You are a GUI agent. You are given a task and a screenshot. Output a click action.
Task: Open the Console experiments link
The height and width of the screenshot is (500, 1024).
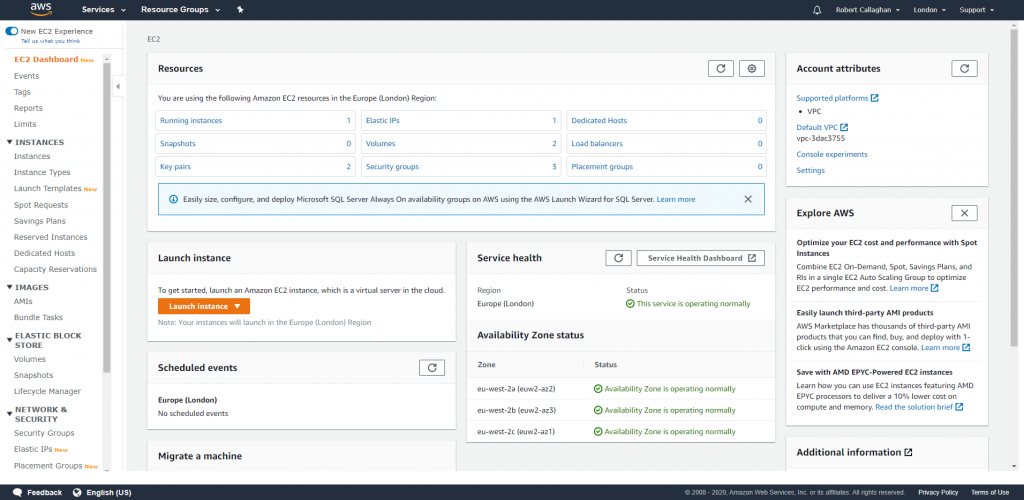coord(832,155)
